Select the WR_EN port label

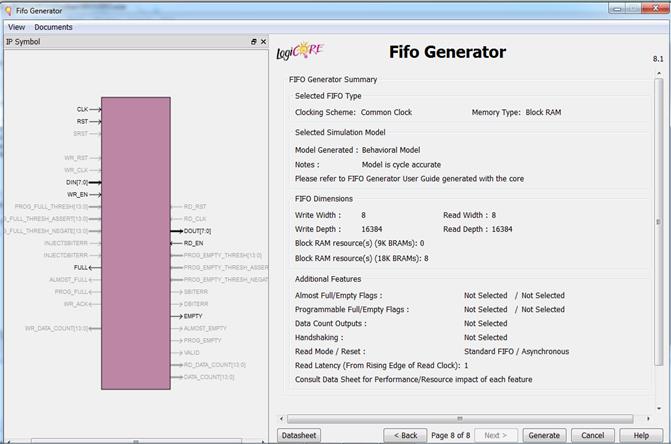(77, 195)
